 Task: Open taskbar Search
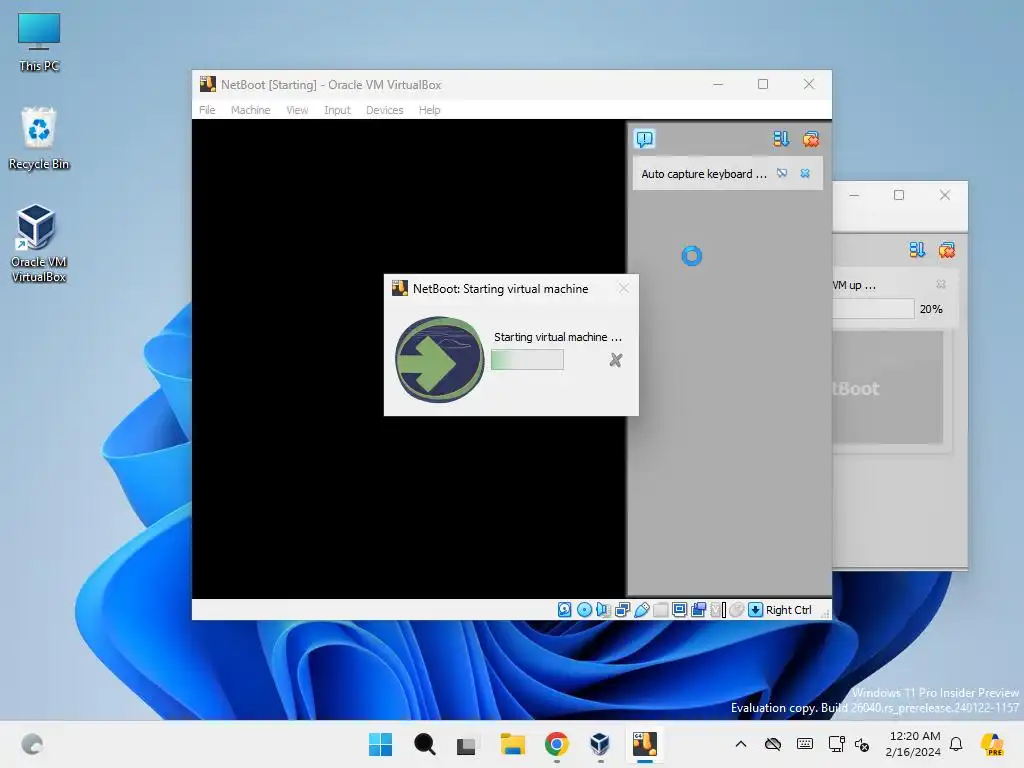pos(424,744)
